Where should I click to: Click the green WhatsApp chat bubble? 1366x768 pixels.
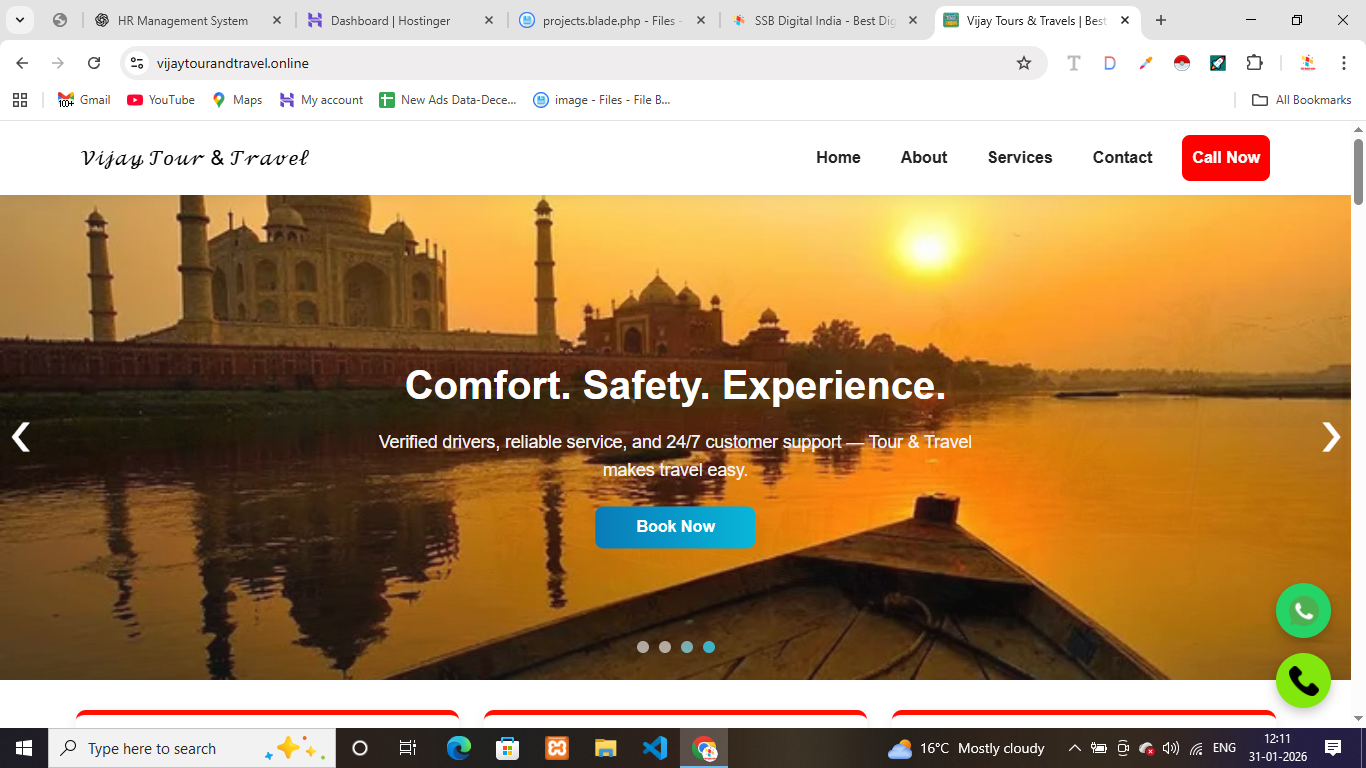pos(1303,610)
